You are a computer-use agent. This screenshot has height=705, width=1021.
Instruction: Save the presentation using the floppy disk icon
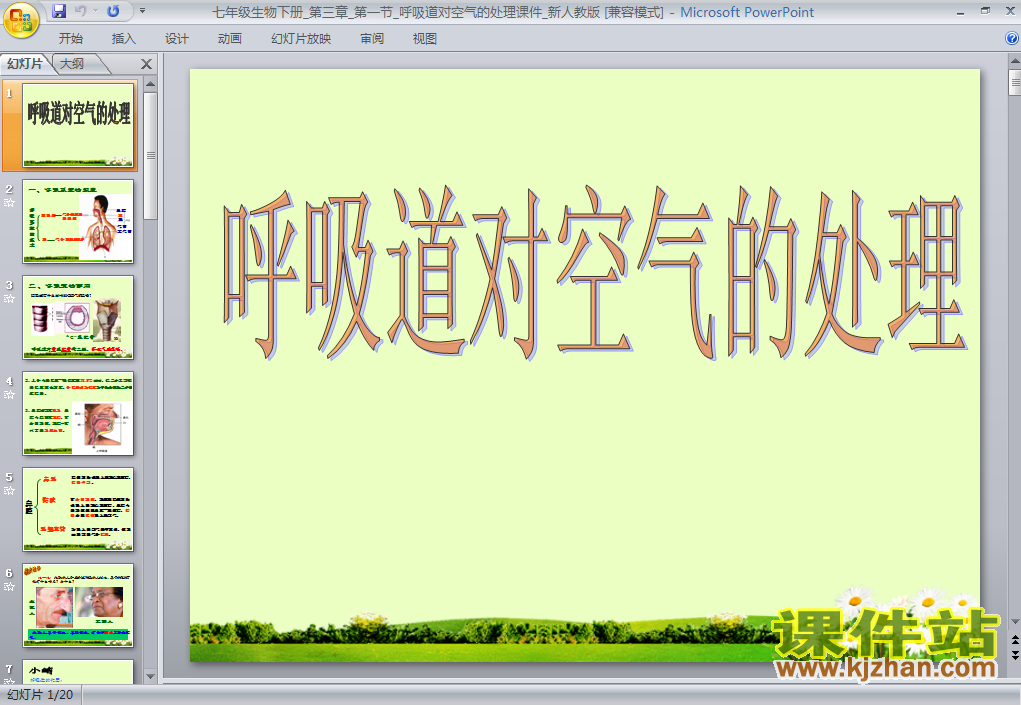coord(59,11)
